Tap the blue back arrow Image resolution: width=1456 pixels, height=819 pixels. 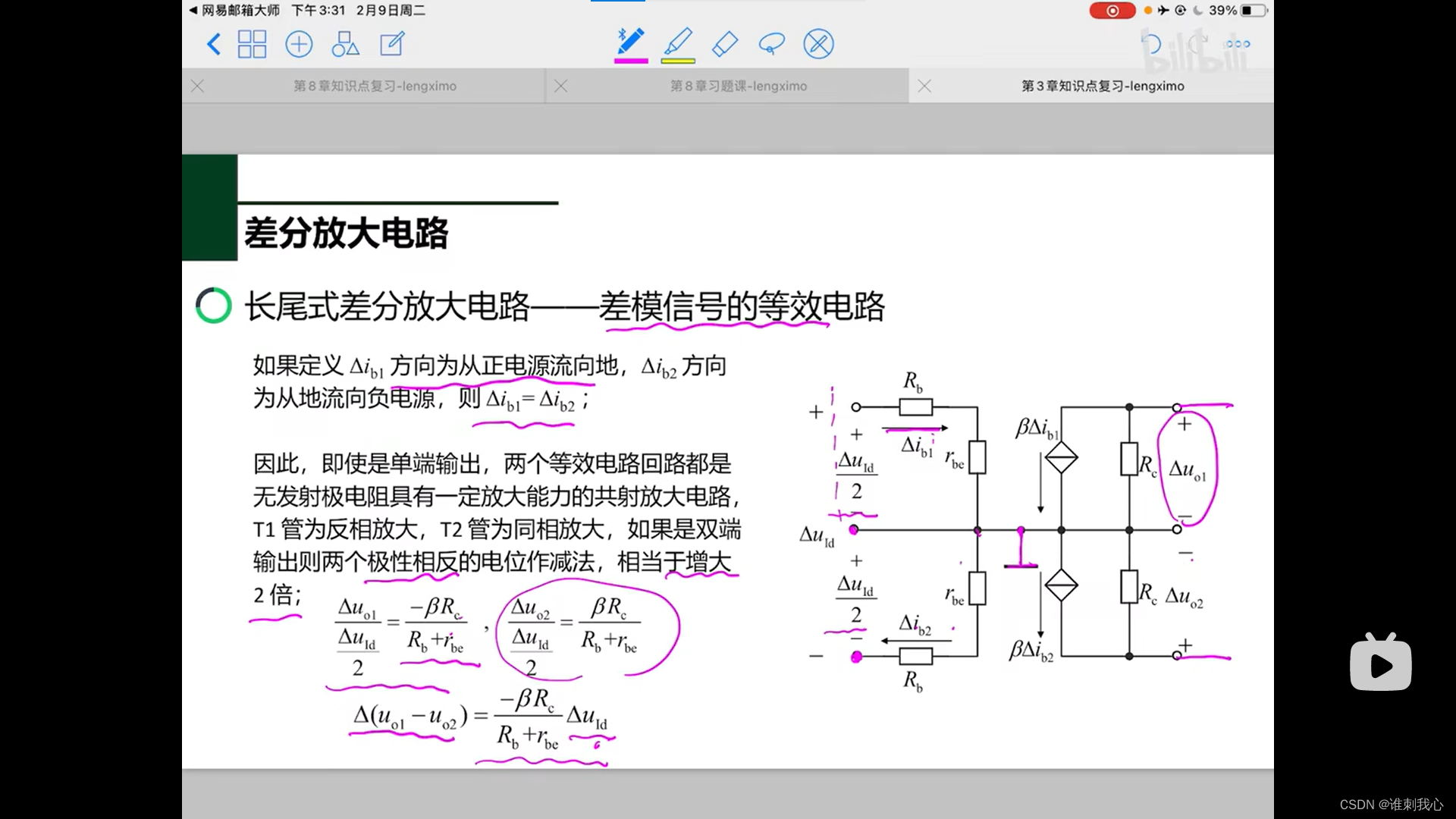pos(214,44)
